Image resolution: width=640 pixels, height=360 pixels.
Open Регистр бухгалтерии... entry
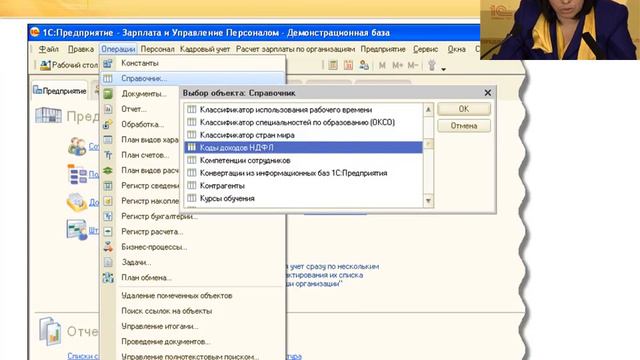coord(159,216)
